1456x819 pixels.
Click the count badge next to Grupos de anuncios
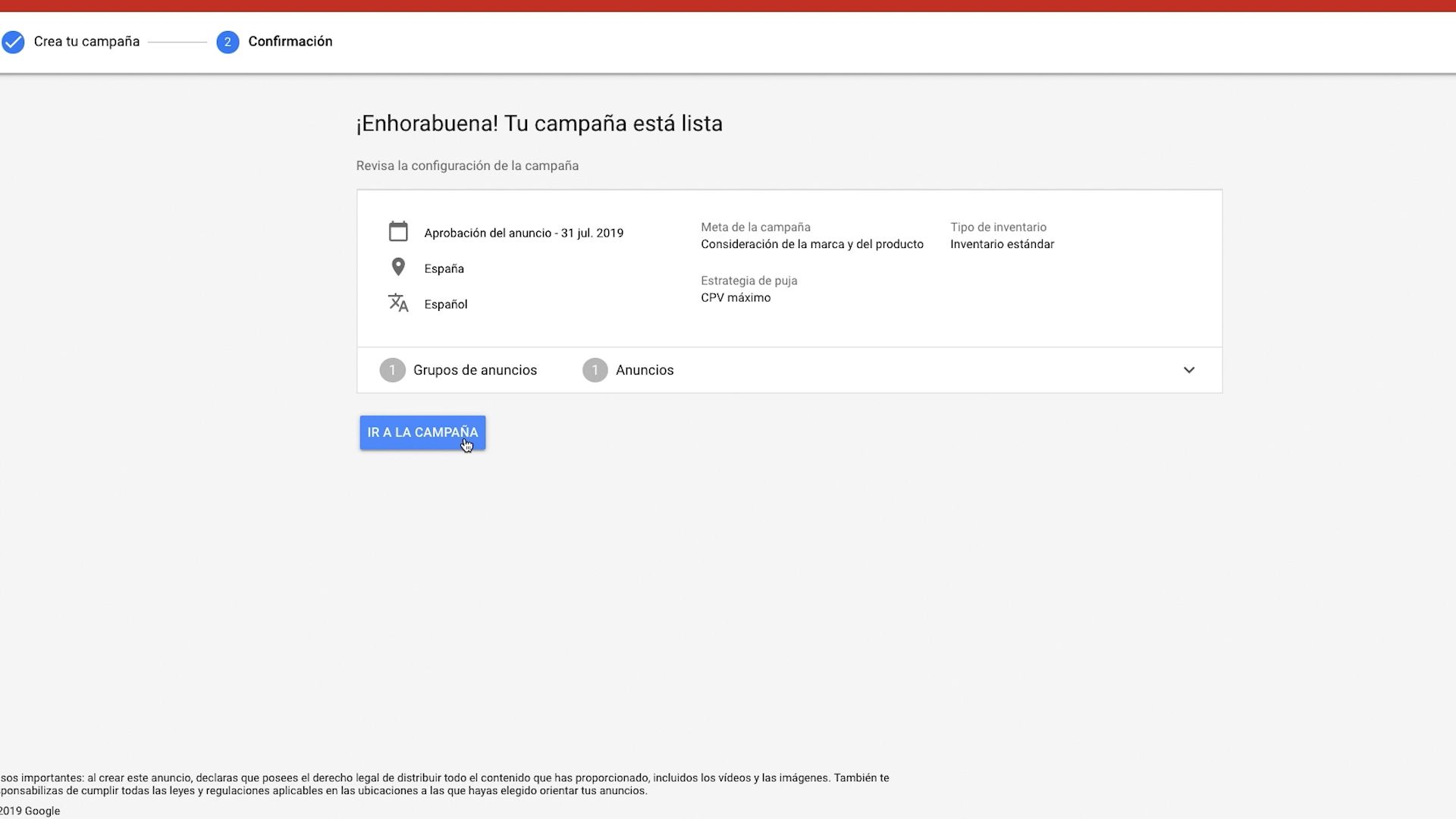tap(392, 370)
